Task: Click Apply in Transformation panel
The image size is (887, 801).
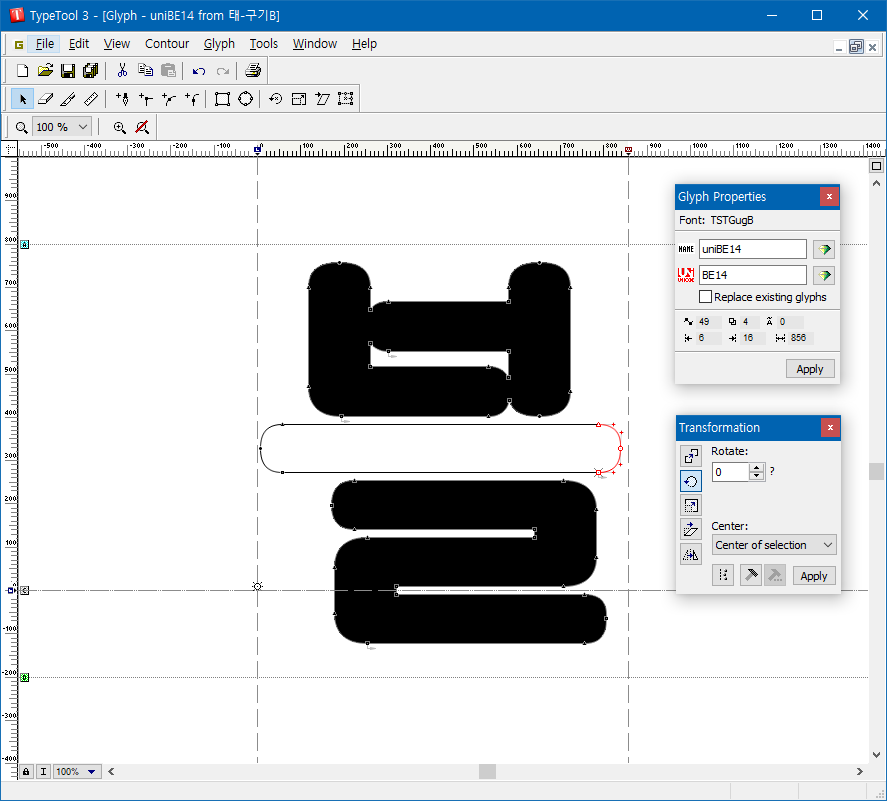Action: coord(813,576)
